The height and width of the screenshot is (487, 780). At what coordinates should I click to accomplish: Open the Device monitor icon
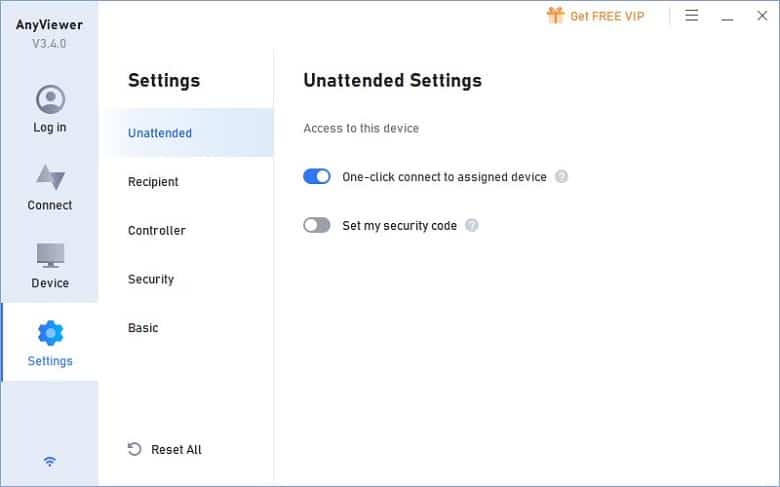(50, 255)
